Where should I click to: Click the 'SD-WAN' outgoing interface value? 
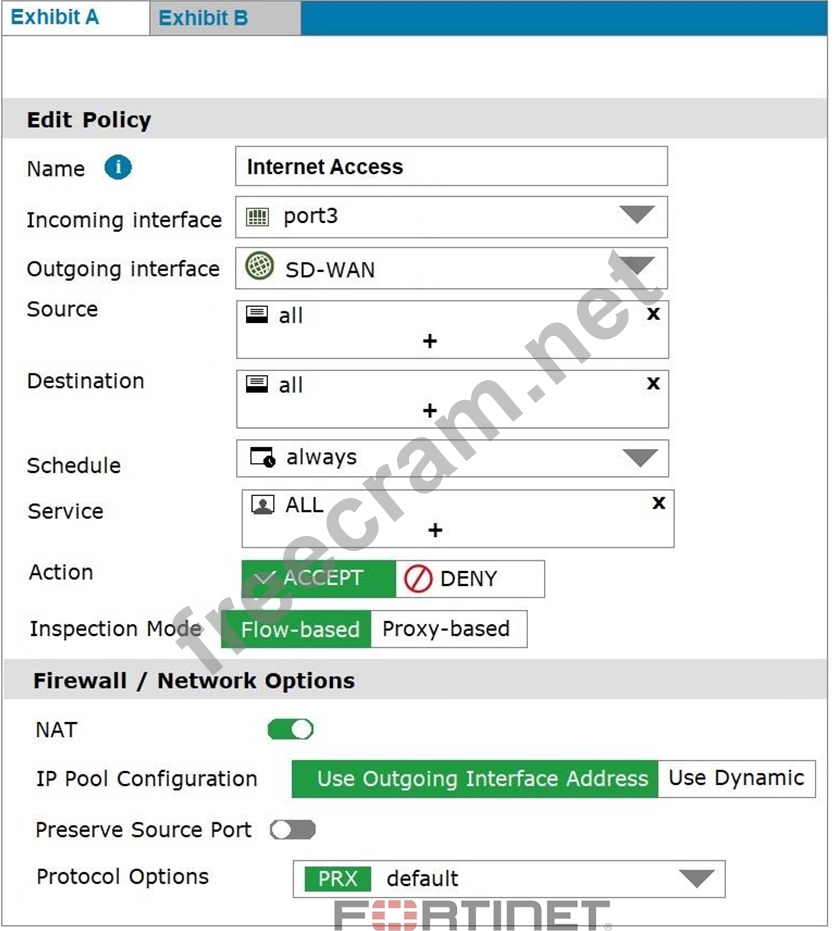[x=330, y=270]
